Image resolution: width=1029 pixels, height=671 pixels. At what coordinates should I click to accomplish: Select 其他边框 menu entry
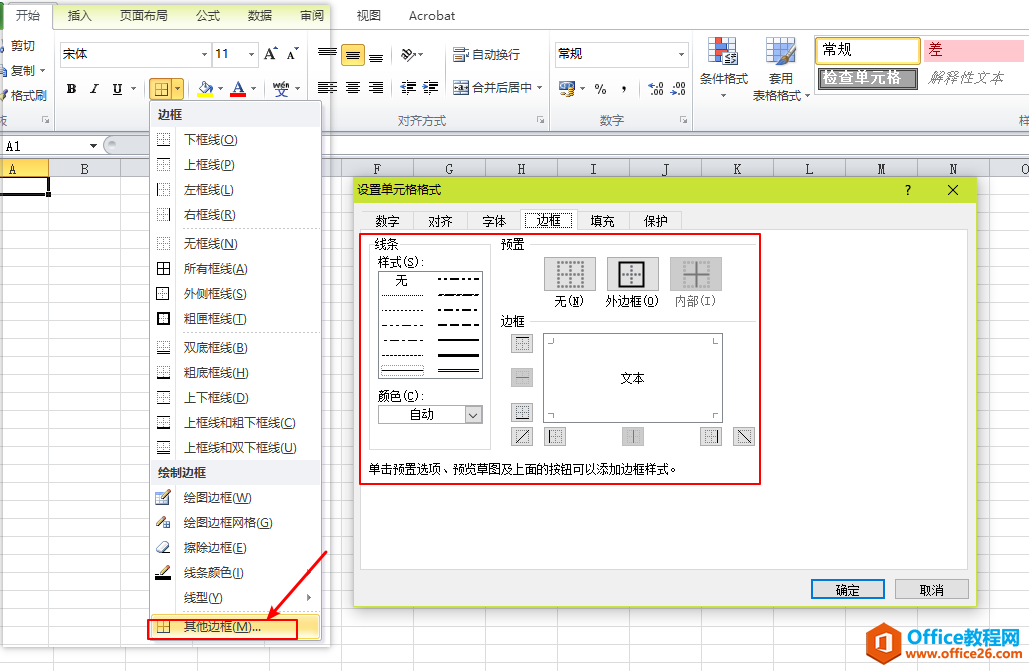pos(222,628)
